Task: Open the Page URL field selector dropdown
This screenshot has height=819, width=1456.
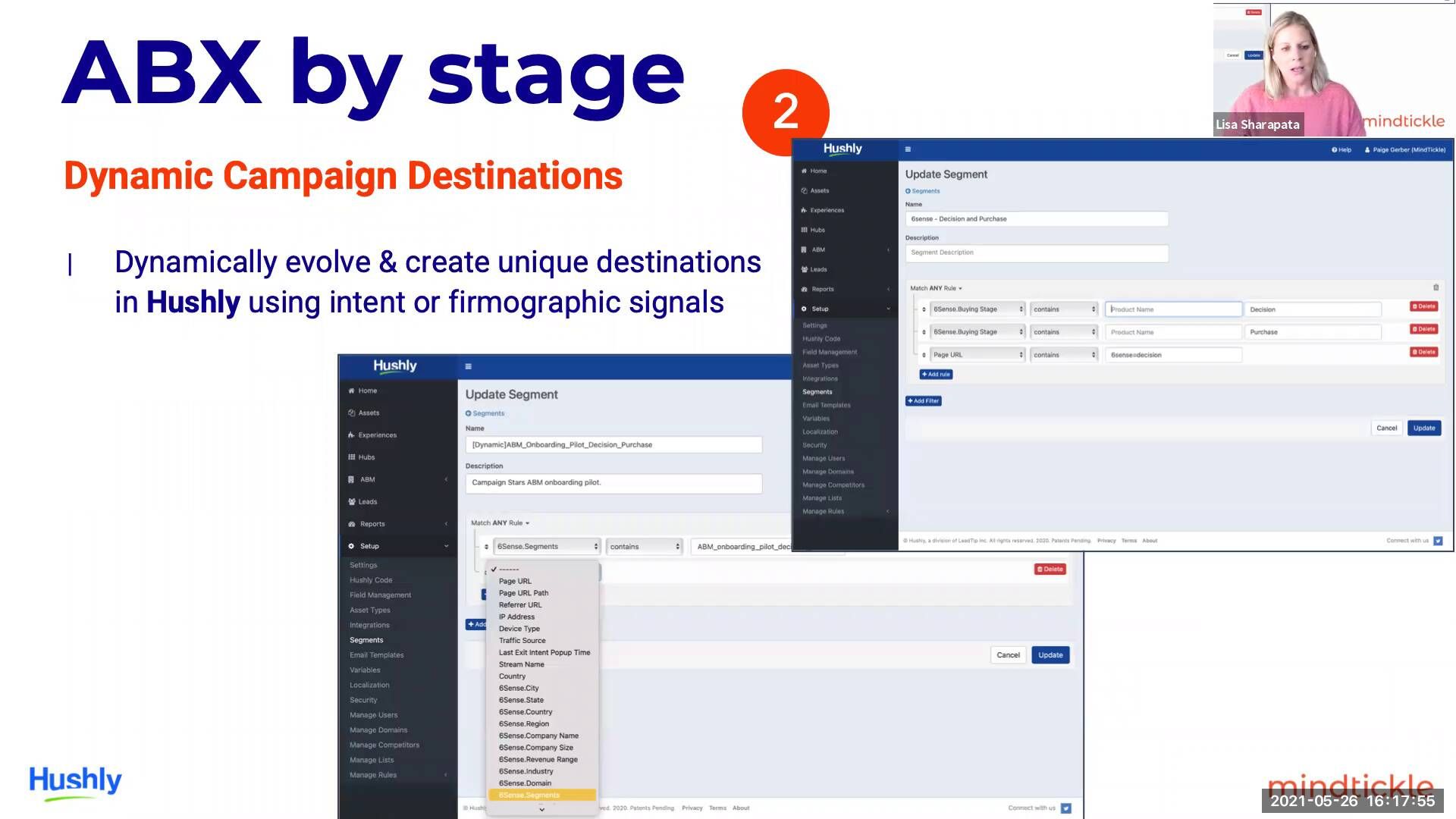Action: click(977, 355)
